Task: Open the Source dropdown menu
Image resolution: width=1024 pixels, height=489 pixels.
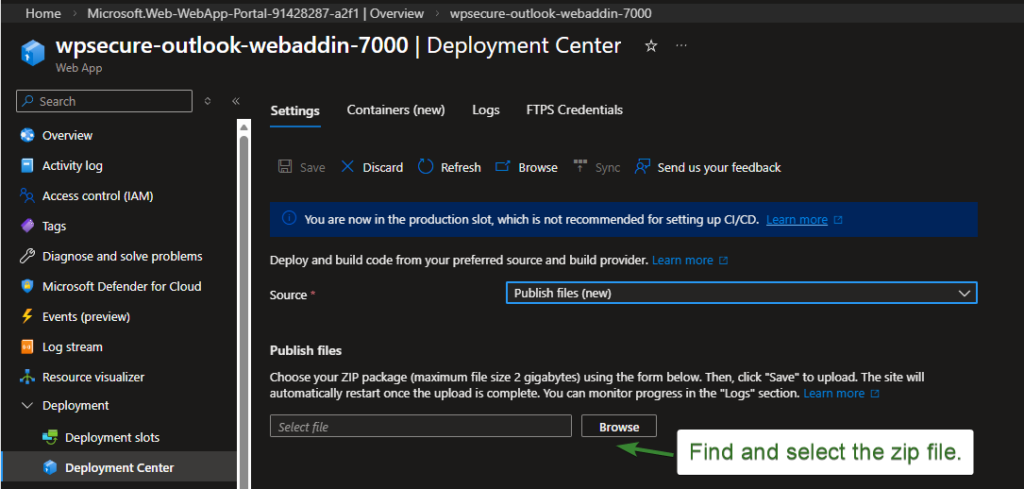Action: click(x=741, y=293)
